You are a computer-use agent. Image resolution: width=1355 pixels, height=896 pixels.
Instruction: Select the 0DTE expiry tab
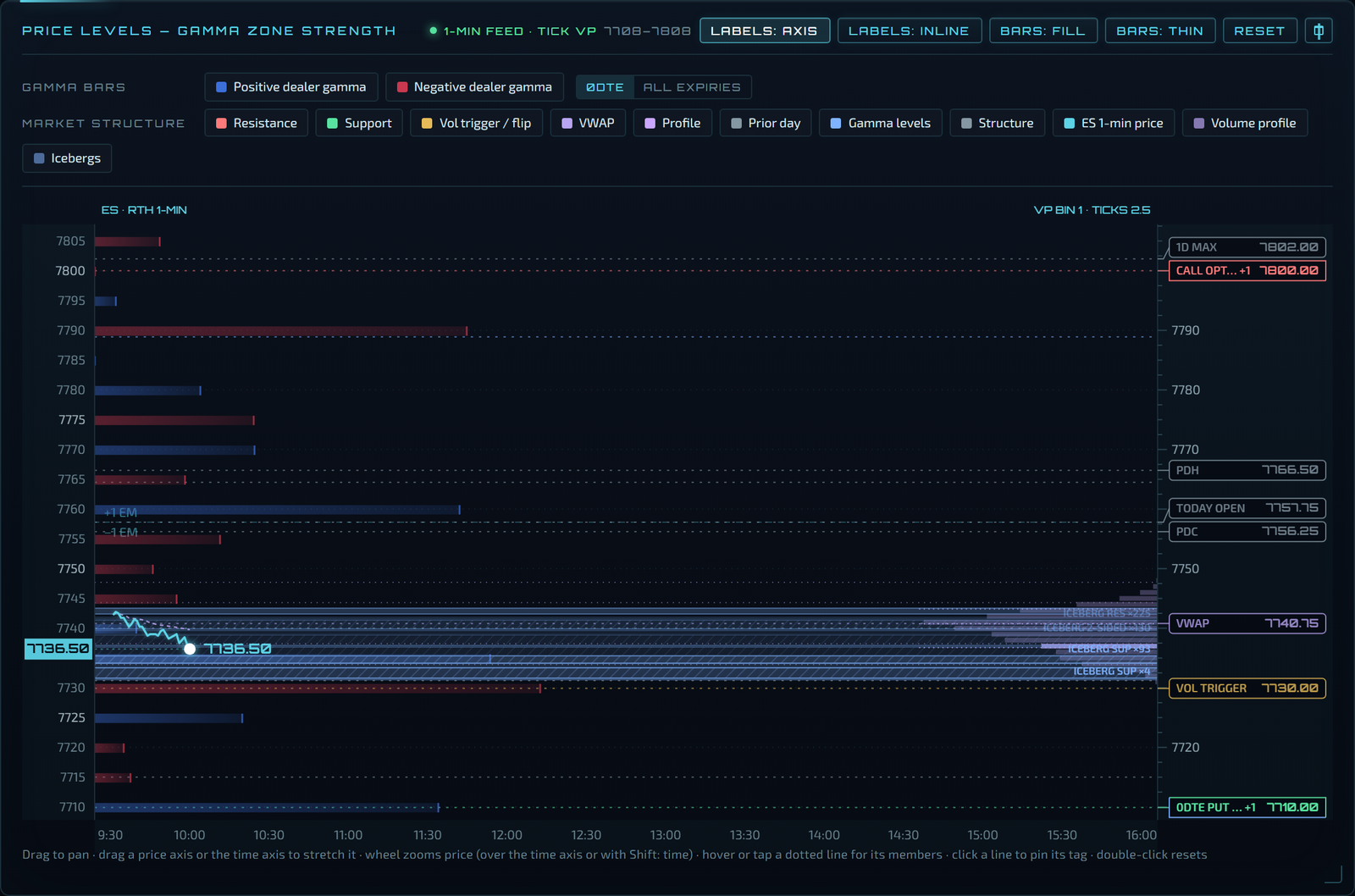point(605,87)
